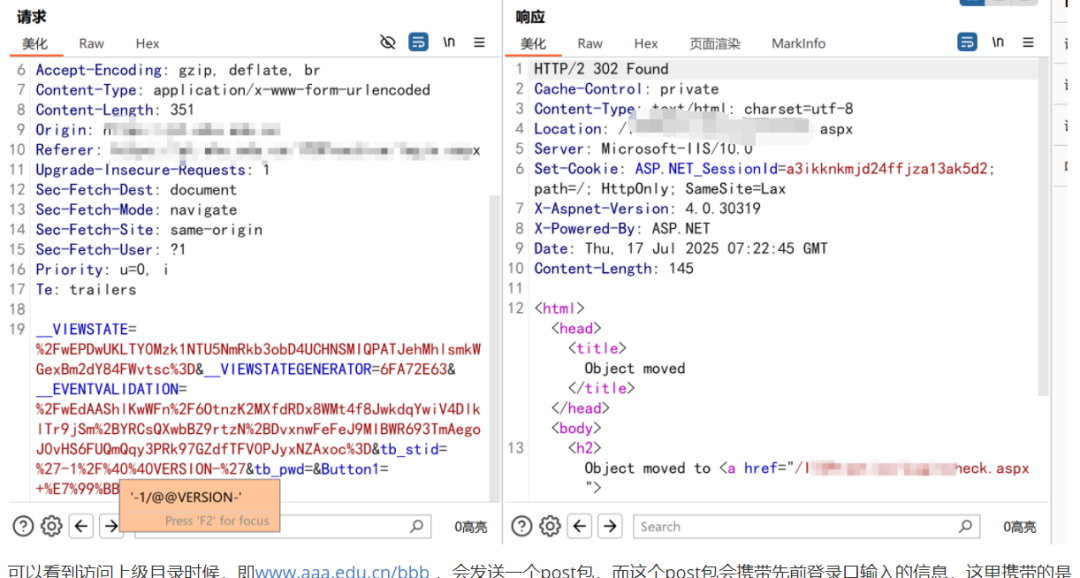This screenshot has width=1080, height=578.
Task: Toggle response \n non-printable characters
Action: (x=998, y=42)
